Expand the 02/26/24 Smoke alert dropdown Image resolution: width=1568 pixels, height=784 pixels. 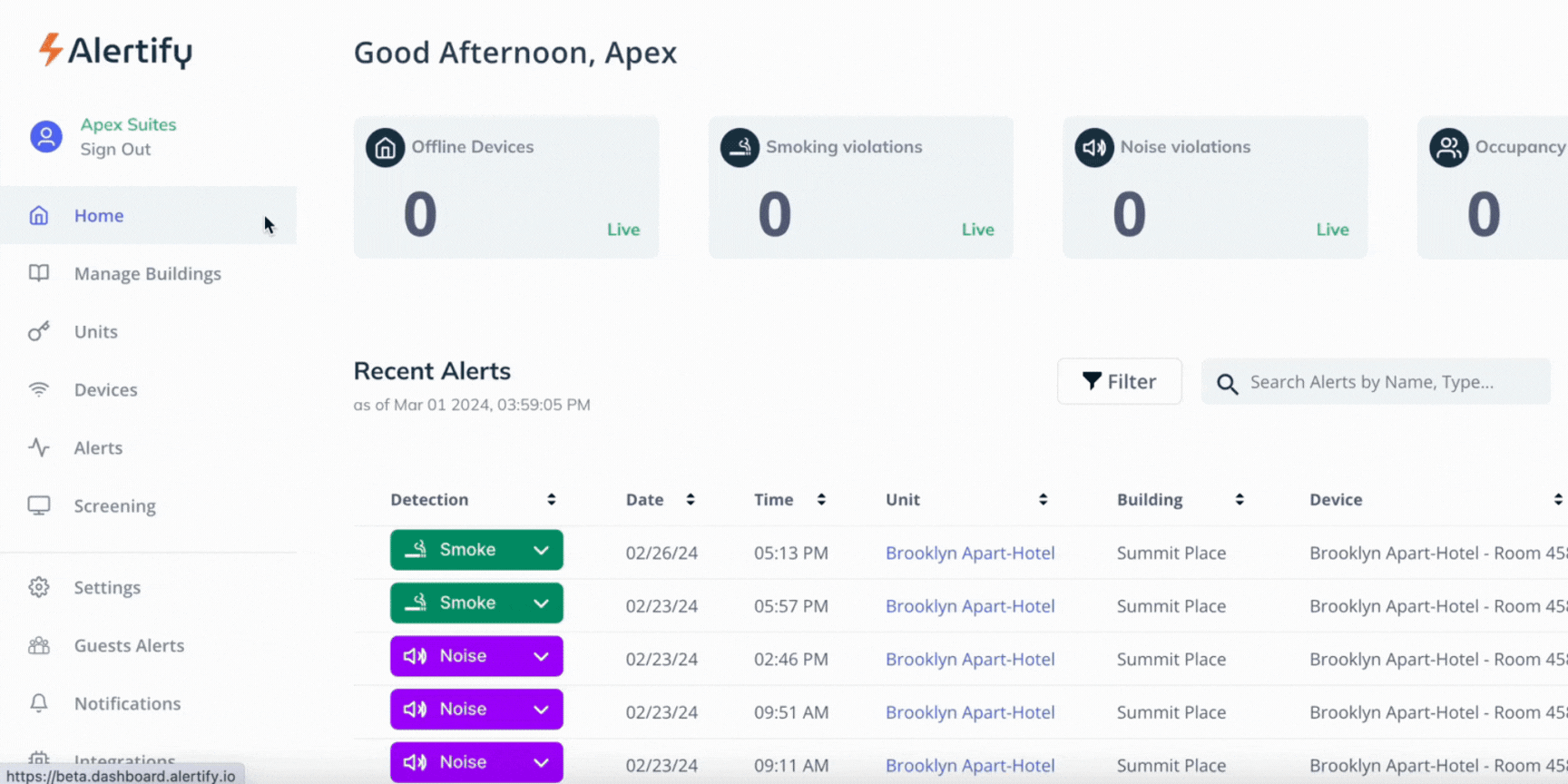[541, 550]
